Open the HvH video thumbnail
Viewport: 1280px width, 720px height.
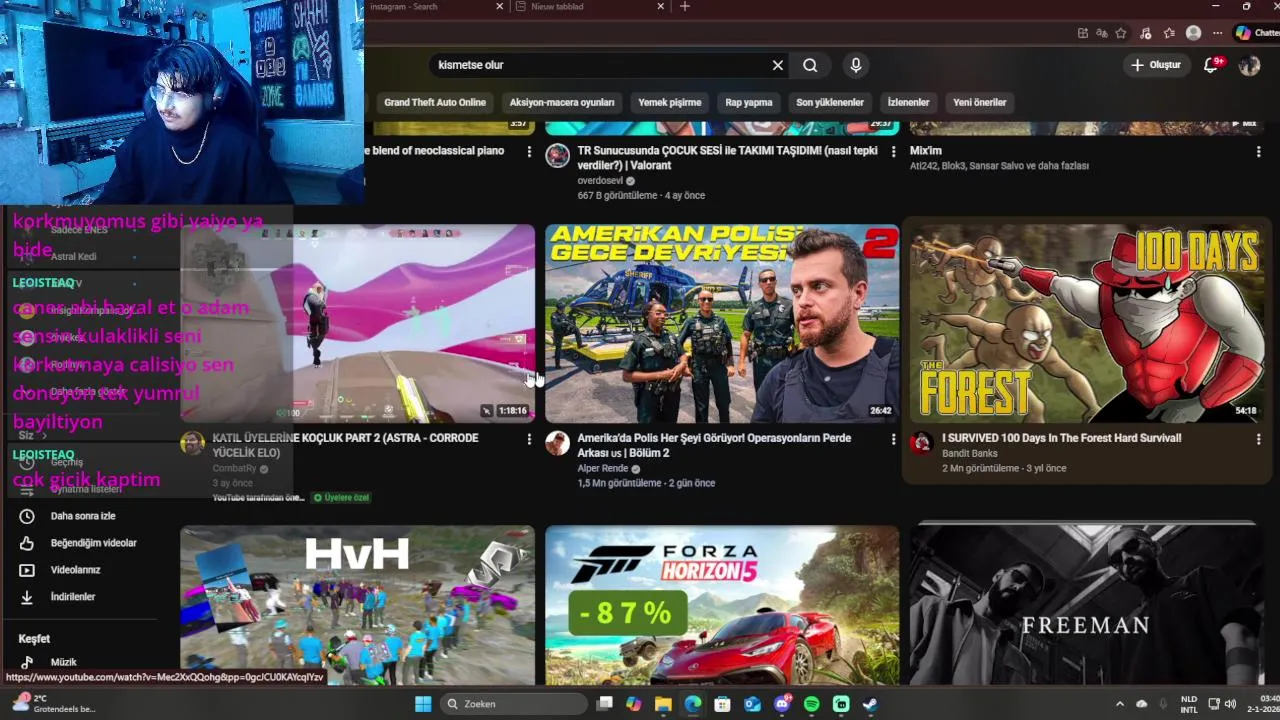pyautogui.click(x=357, y=606)
